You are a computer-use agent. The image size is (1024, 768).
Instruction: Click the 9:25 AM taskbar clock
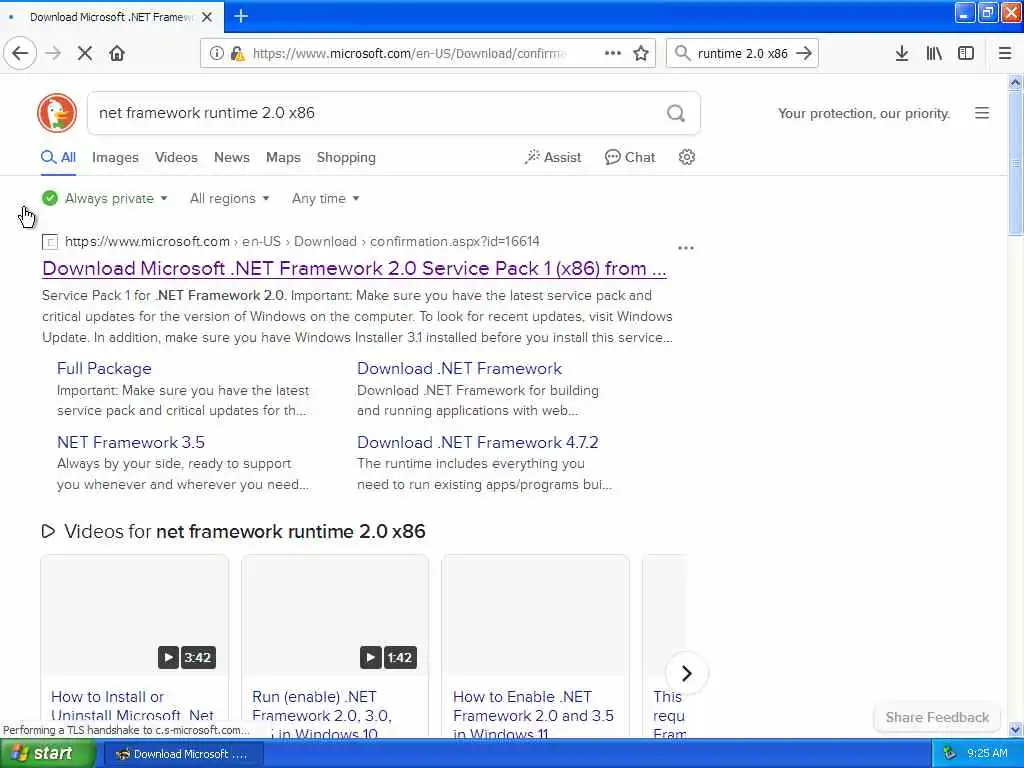coord(987,754)
